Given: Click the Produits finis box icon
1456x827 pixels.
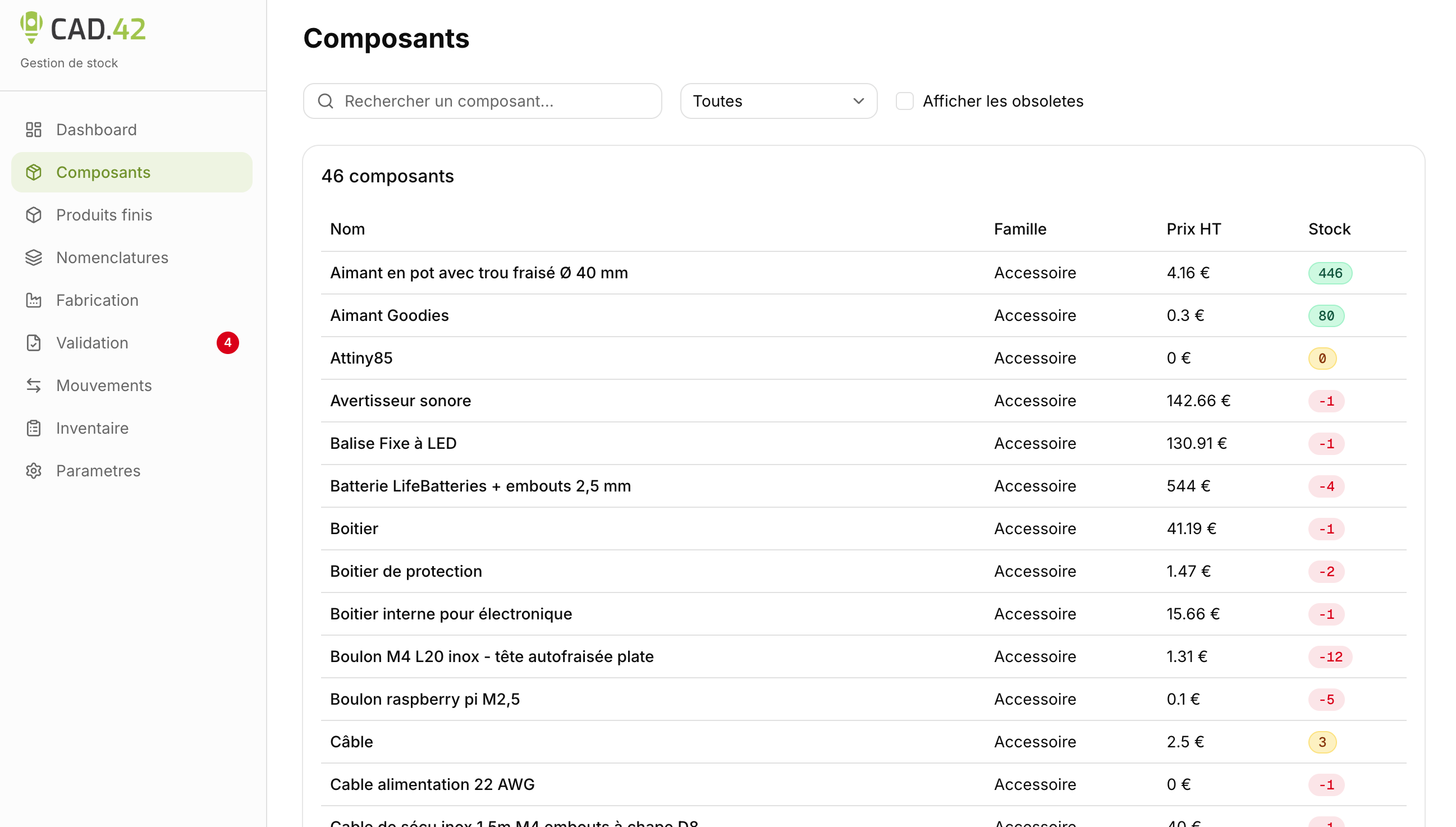Looking at the screenshot, I should click(34, 215).
